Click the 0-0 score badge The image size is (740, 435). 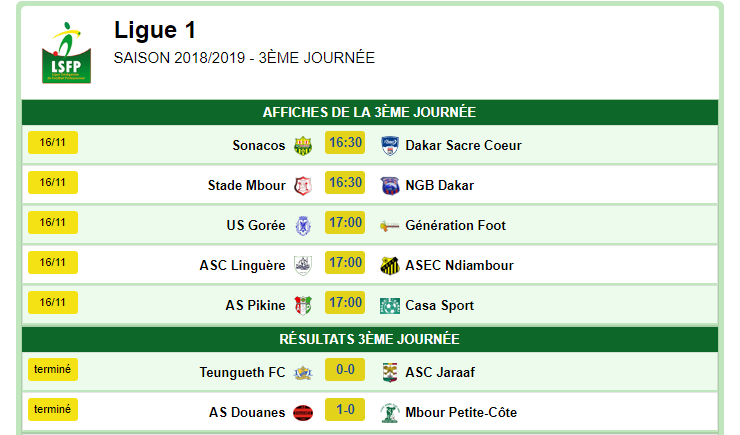point(345,369)
